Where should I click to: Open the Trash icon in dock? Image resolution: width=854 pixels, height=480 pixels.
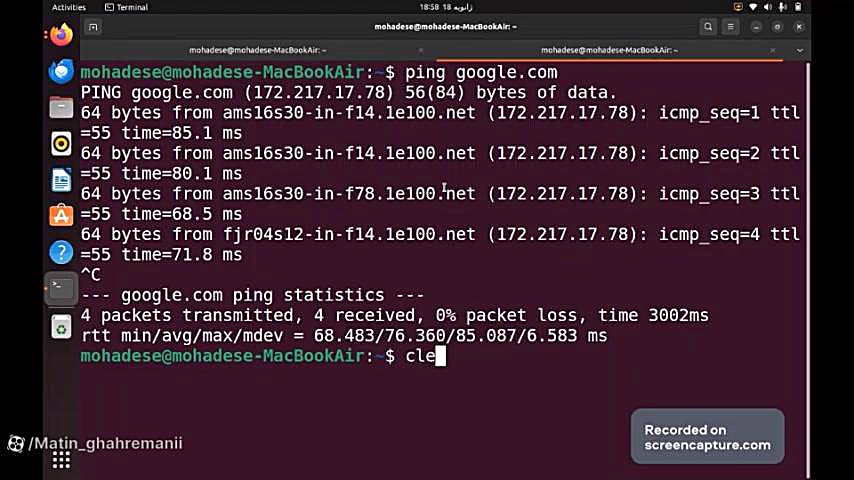click(61, 327)
